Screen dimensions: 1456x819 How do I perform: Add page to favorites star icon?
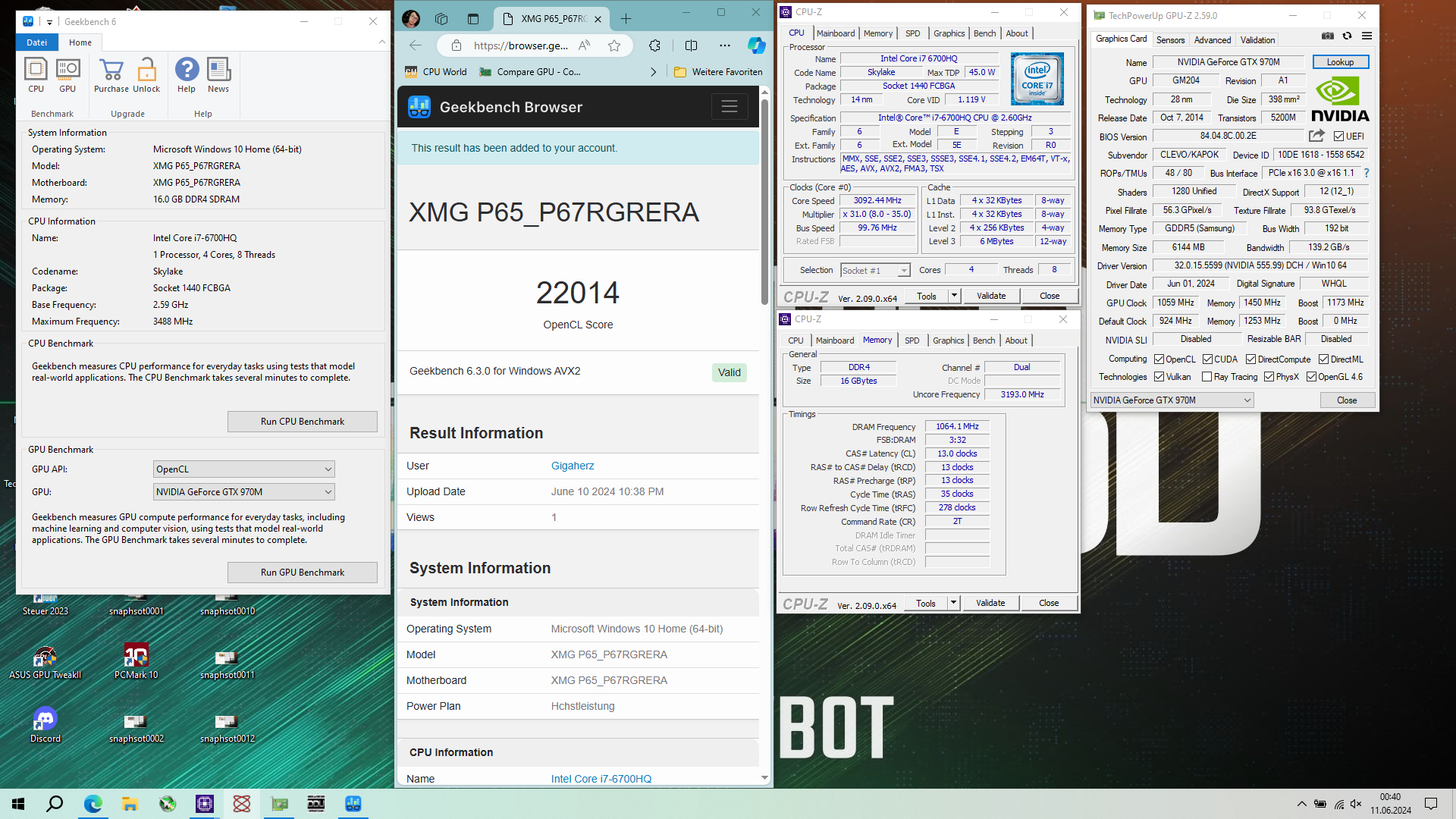[614, 45]
